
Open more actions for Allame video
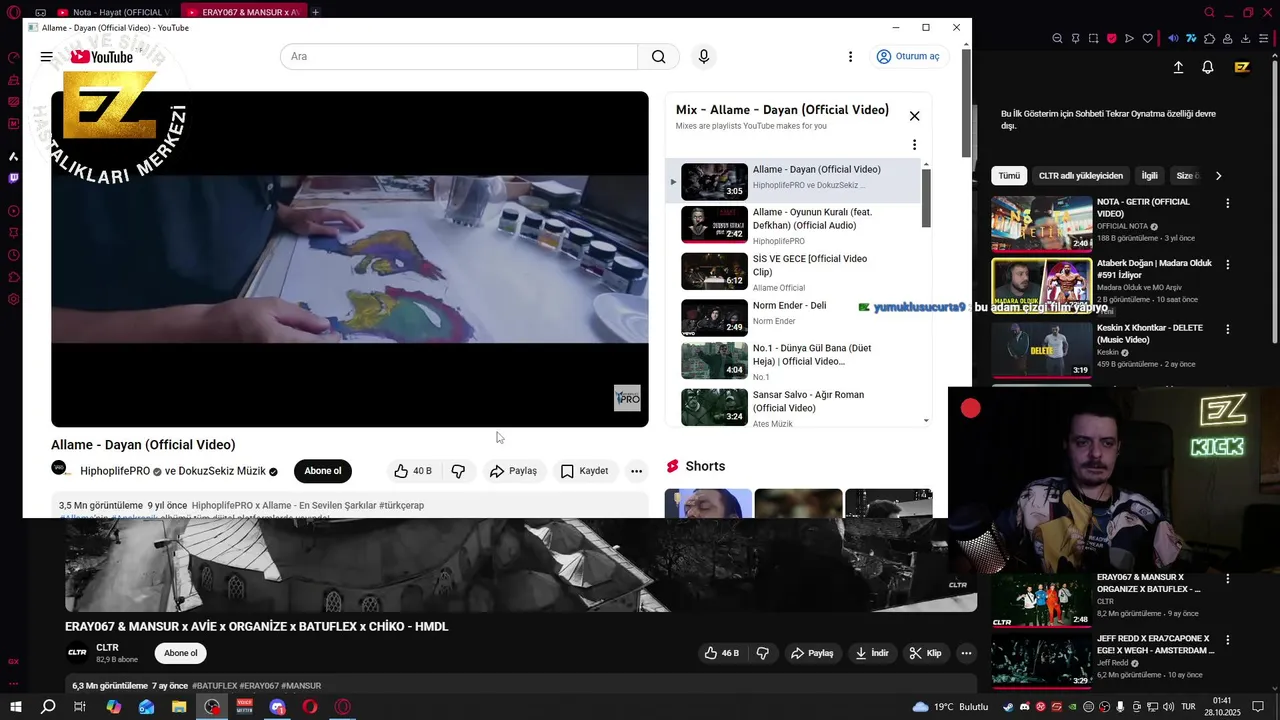pyautogui.click(x=636, y=471)
